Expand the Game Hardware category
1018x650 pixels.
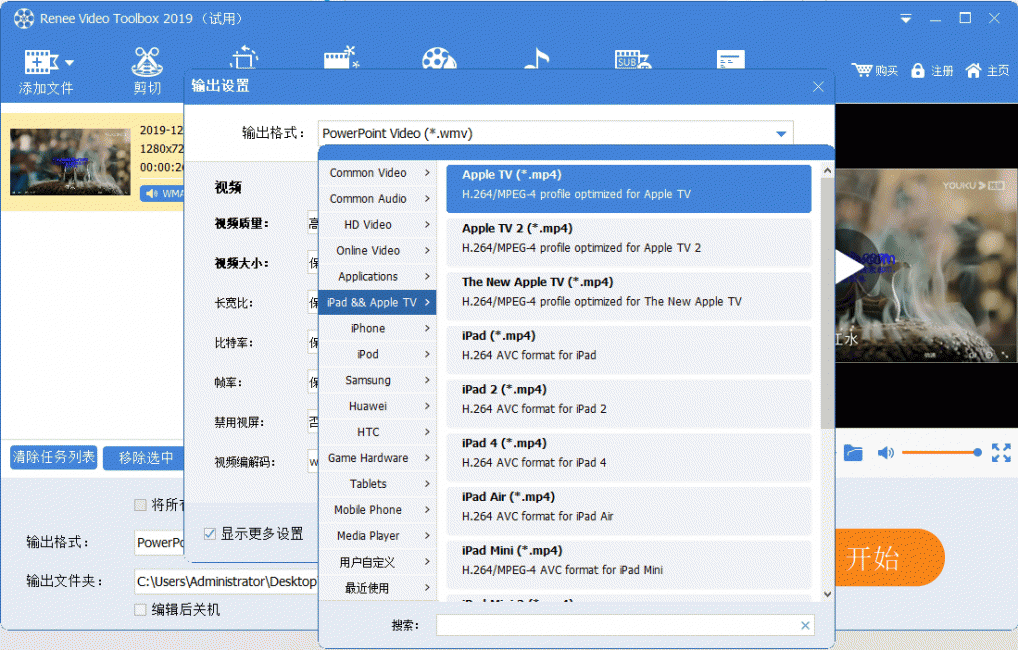click(x=377, y=458)
